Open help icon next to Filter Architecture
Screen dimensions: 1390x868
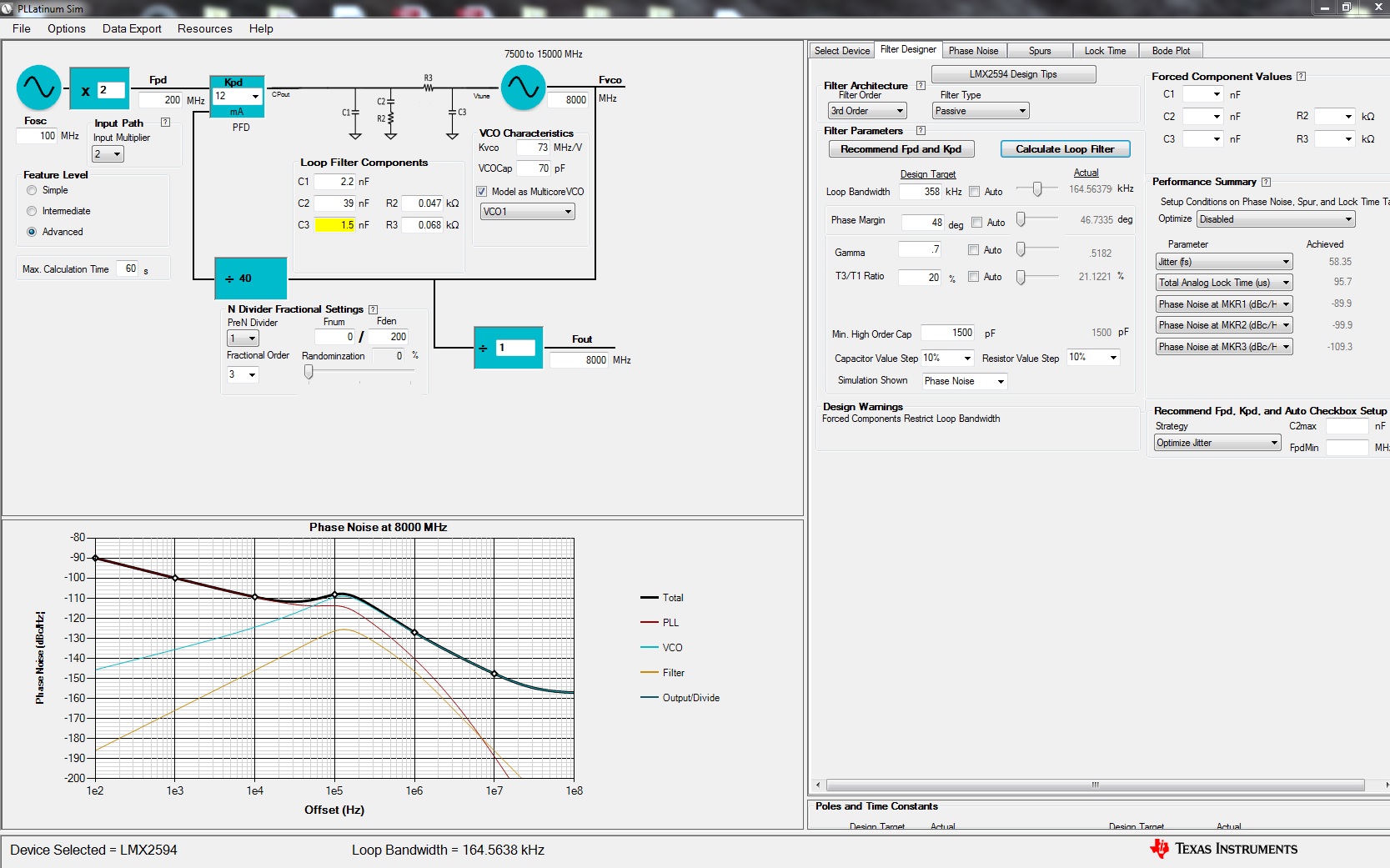[921, 85]
